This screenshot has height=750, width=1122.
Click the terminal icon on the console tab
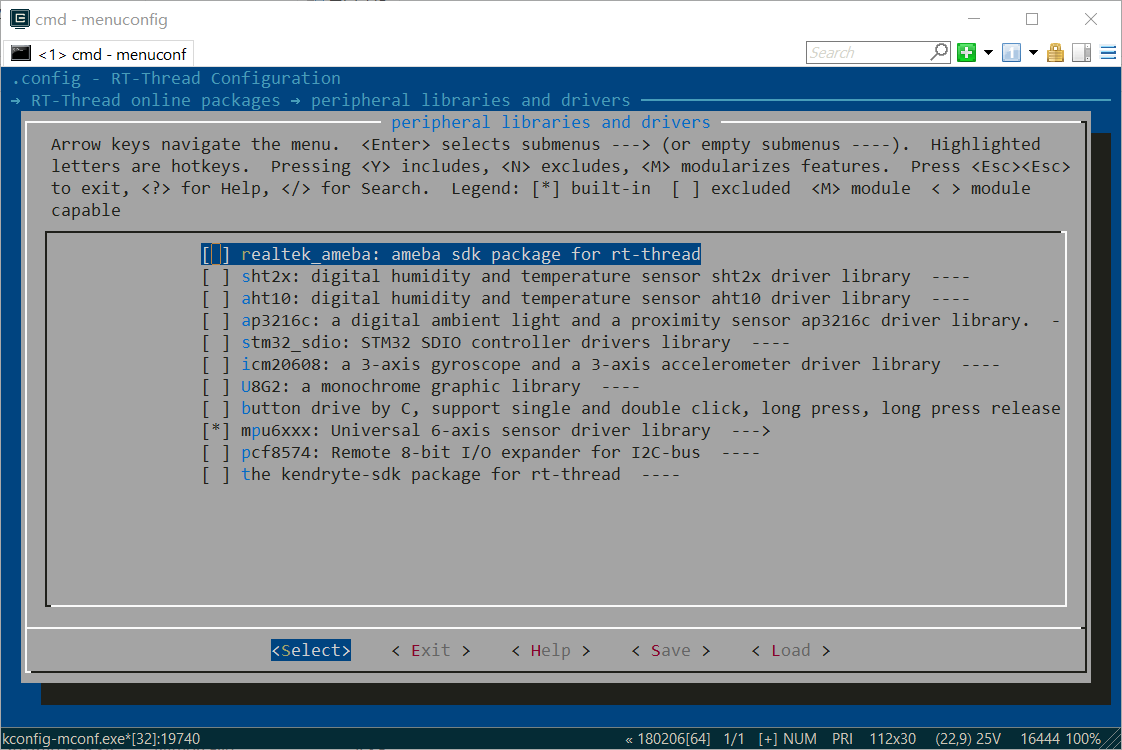pos(21,54)
